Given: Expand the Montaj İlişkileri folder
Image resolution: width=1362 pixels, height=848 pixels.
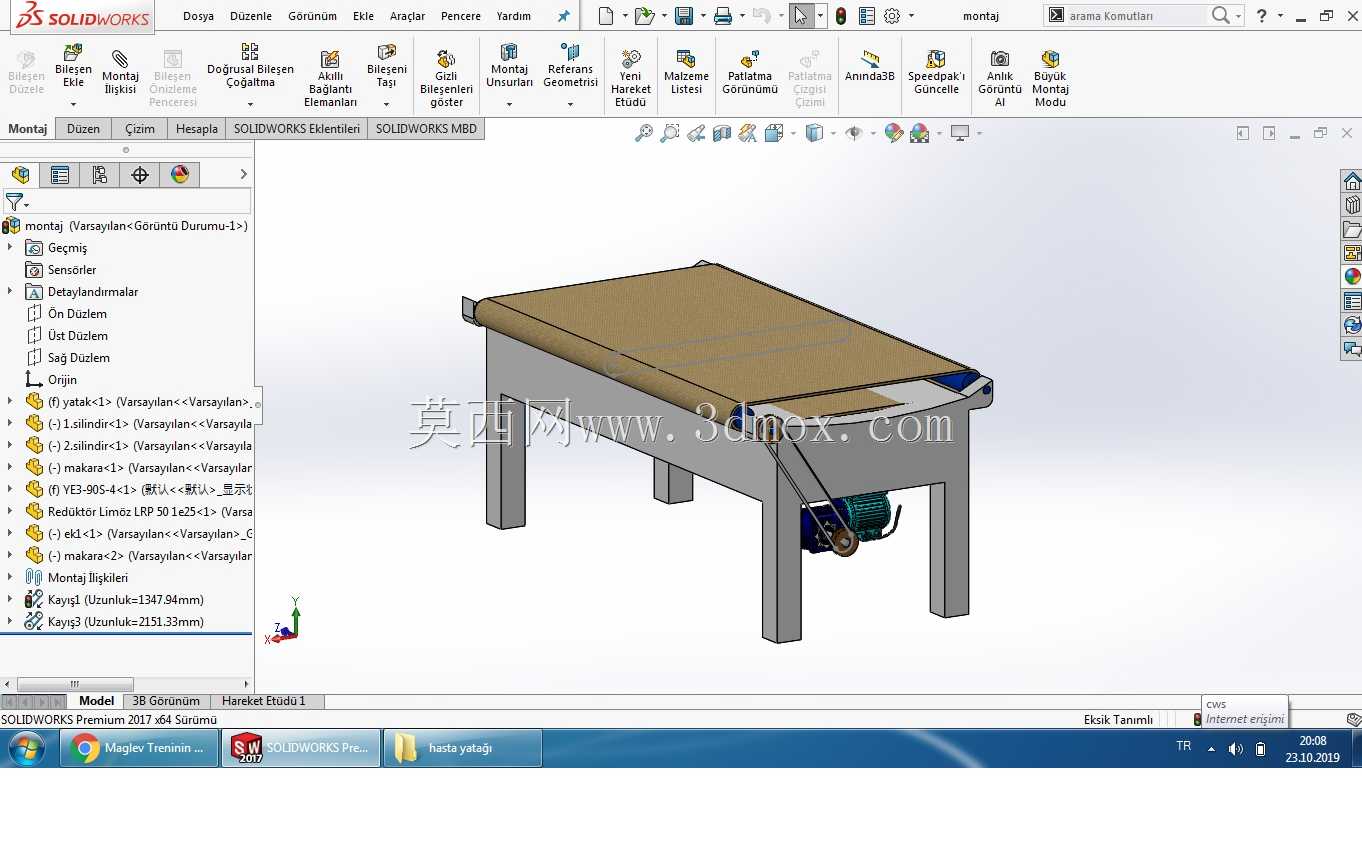Looking at the screenshot, I should click(10, 578).
